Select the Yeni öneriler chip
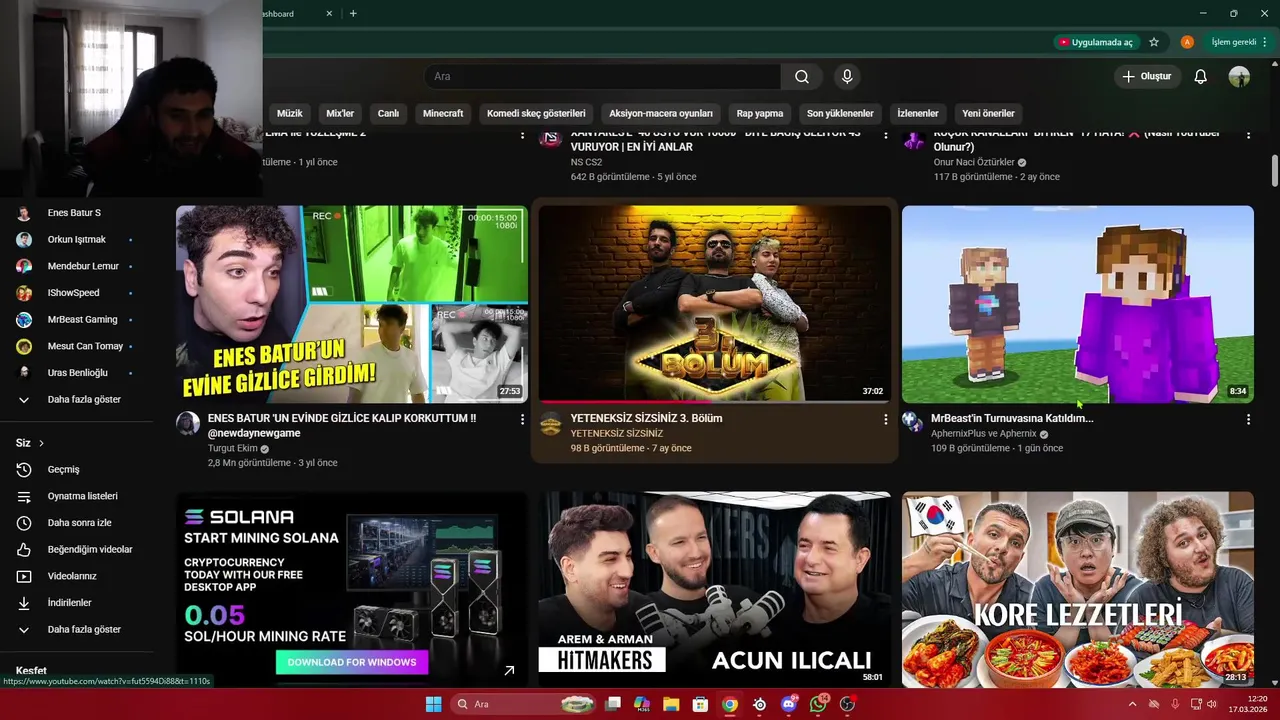1280x720 pixels. 988,113
